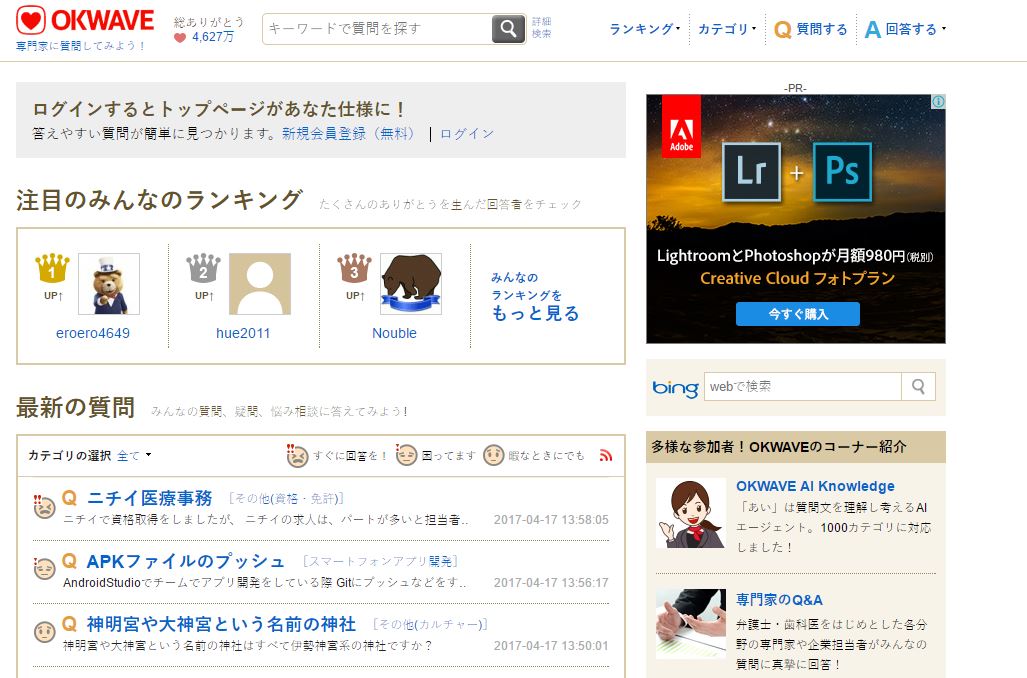
Task: Click みんなのランキングをもっと見る link
Action: coord(535,297)
